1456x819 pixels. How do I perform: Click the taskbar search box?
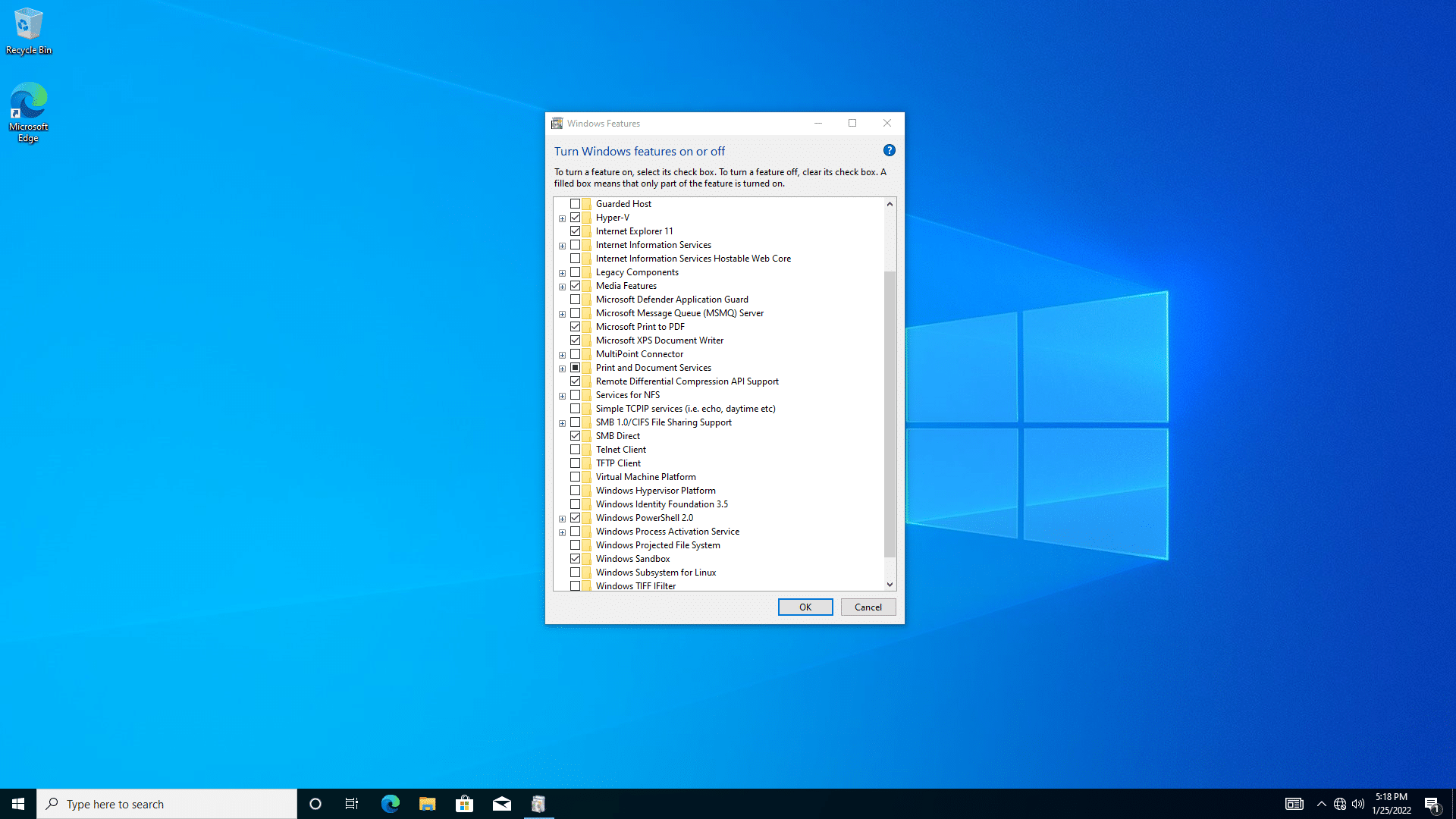pos(167,804)
